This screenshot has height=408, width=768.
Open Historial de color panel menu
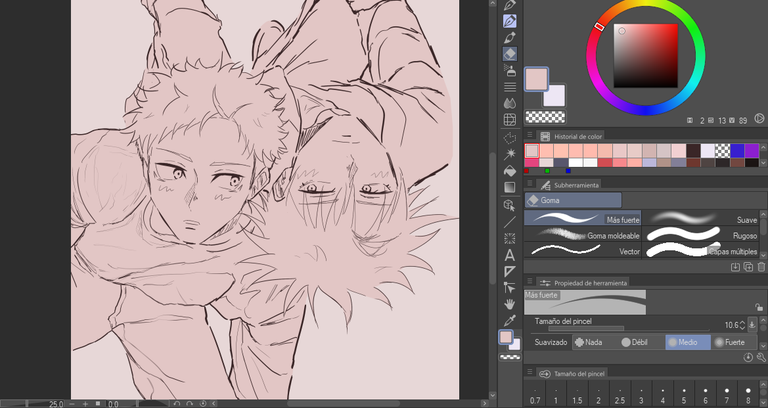pos(529,136)
